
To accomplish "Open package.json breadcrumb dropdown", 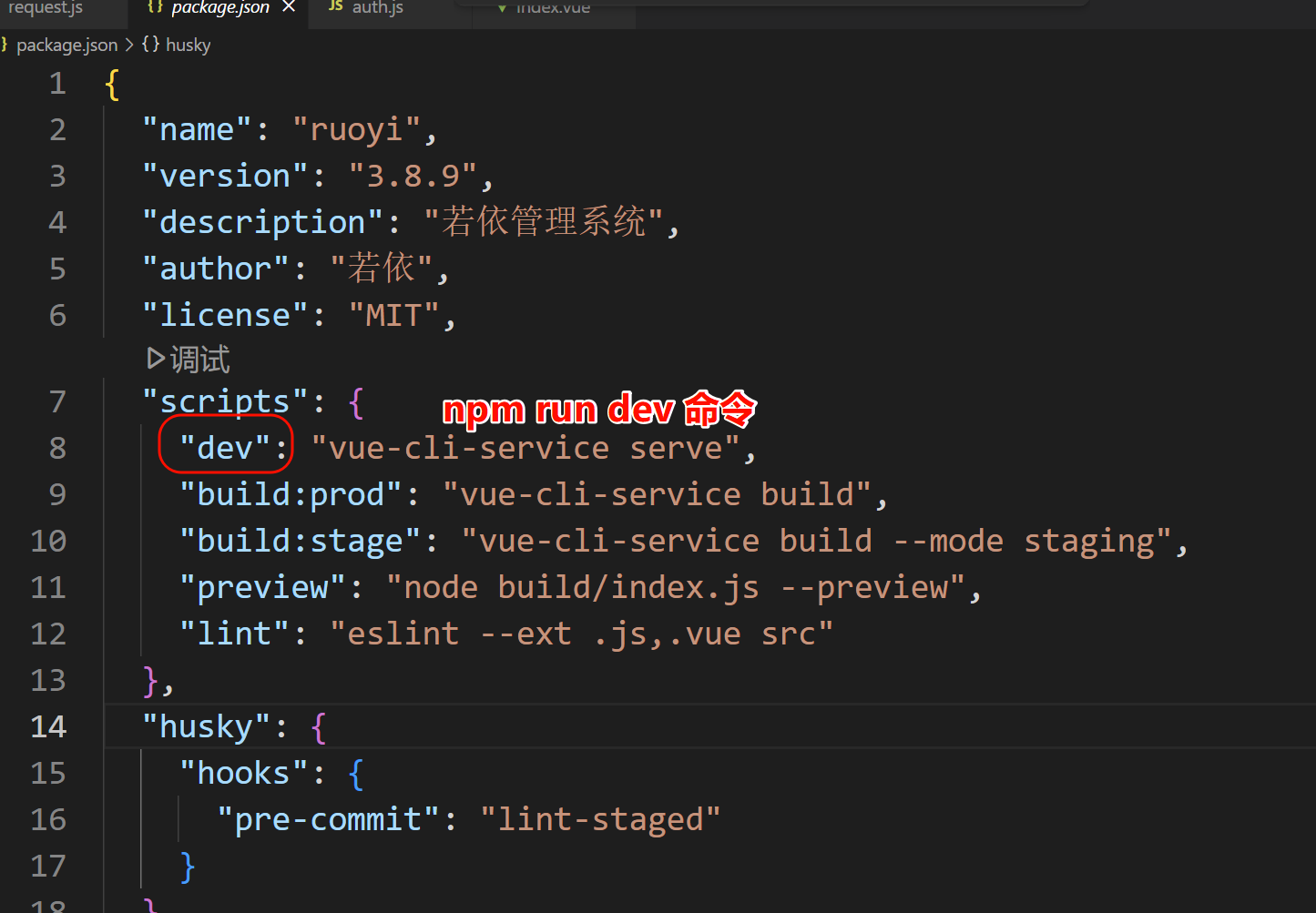I will [66, 45].
